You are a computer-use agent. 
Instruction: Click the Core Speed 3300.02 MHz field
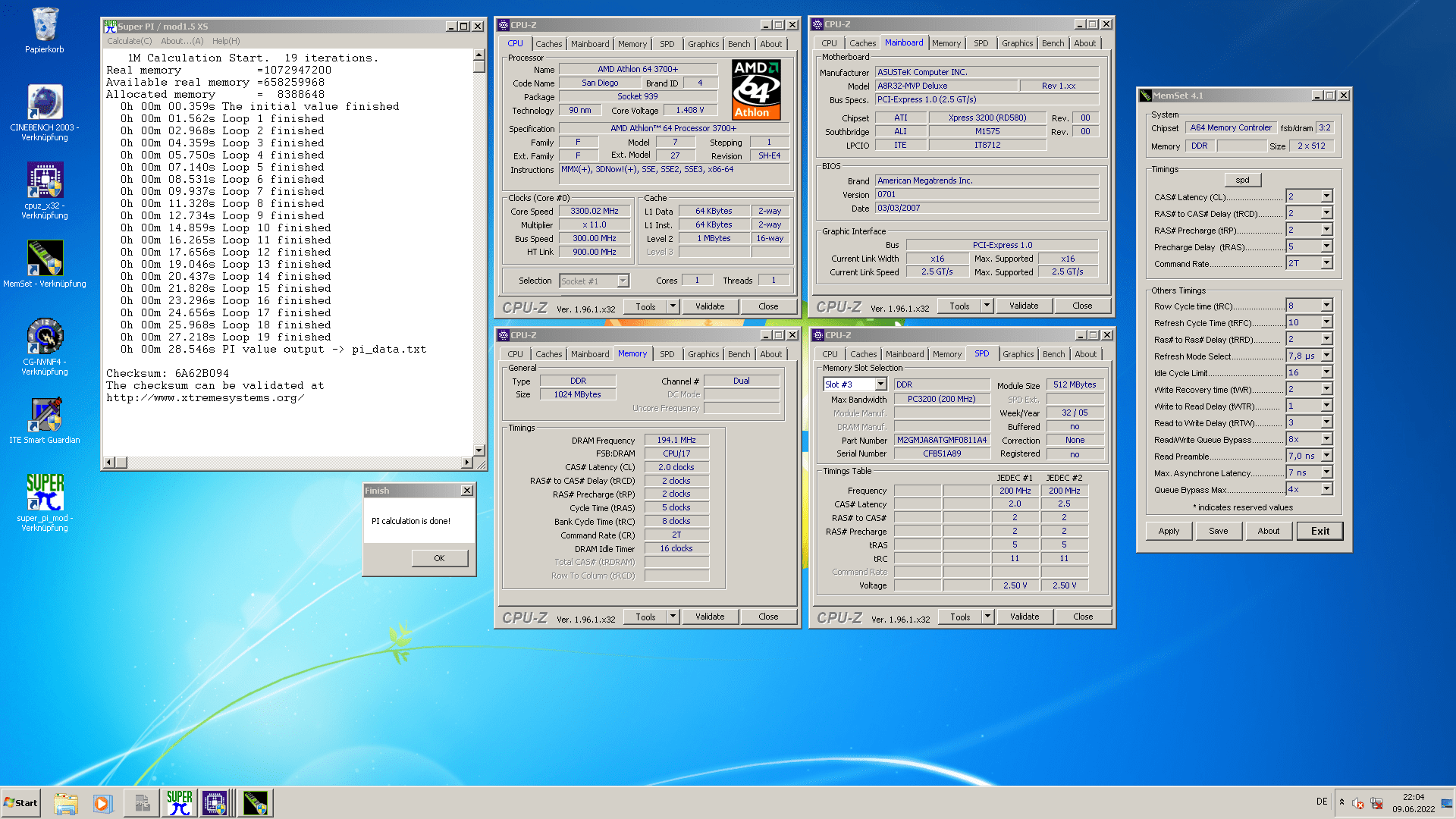(x=595, y=212)
